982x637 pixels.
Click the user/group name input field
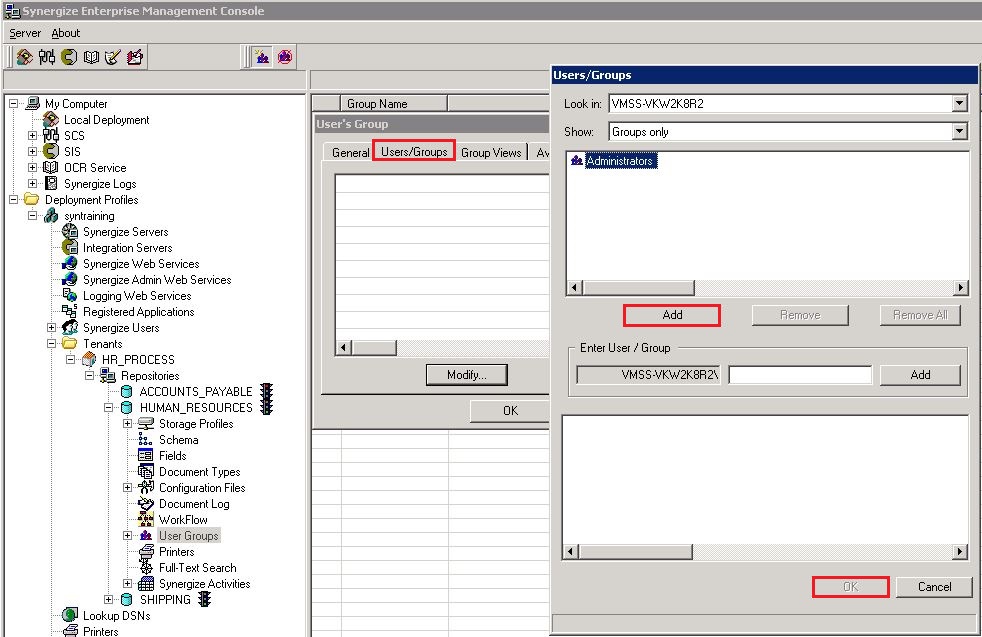[800, 375]
